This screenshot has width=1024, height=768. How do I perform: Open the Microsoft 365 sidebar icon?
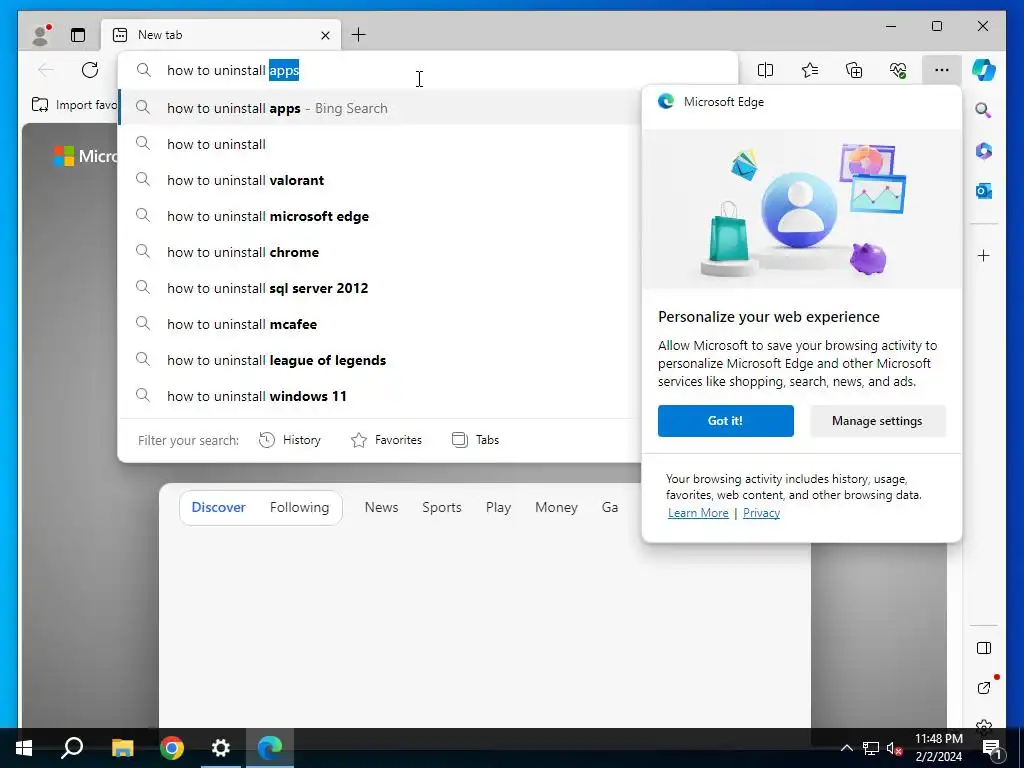[x=984, y=151]
